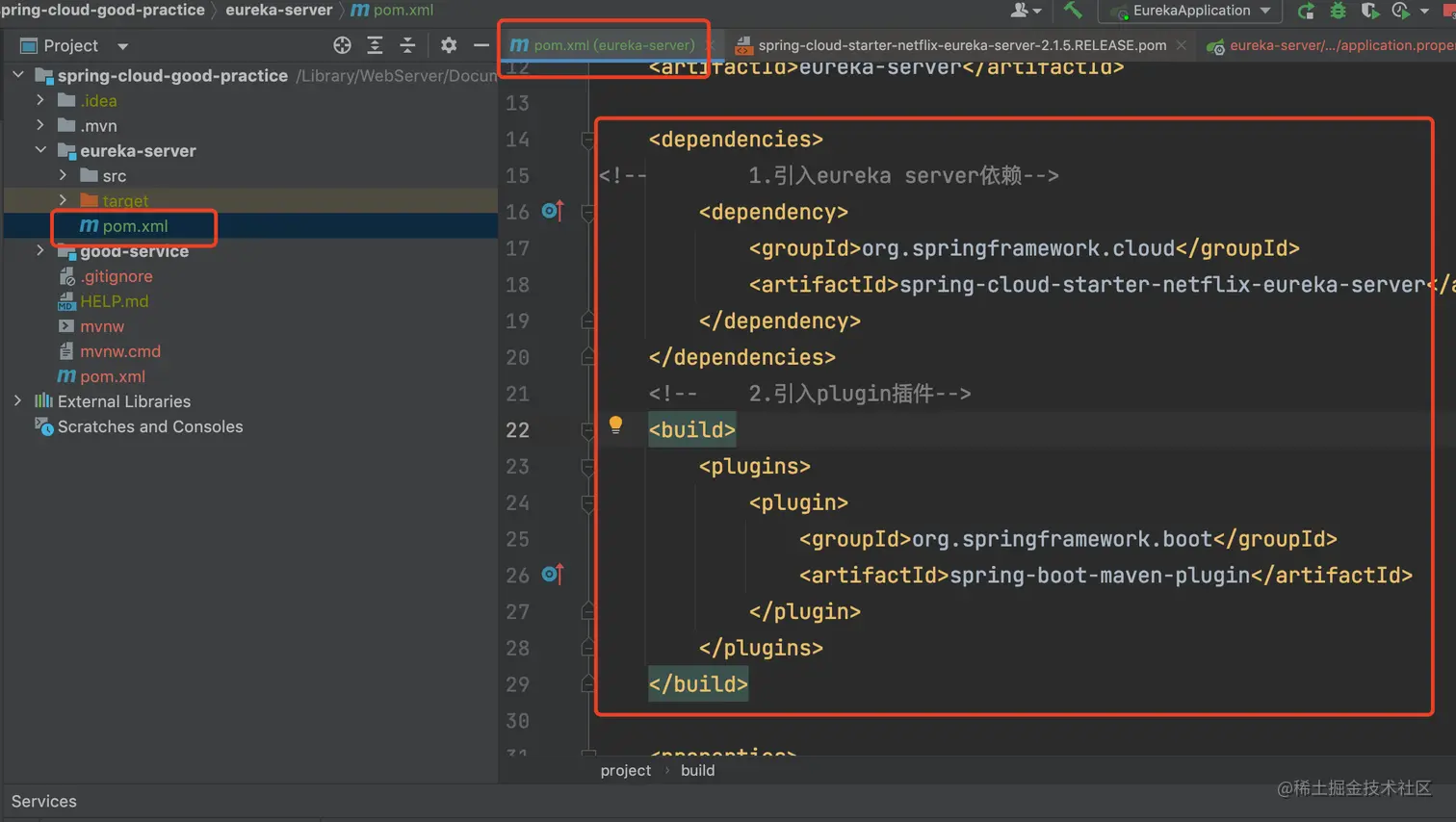Expand the good-service module
The width and height of the screenshot is (1456, 822).
click(x=40, y=249)
